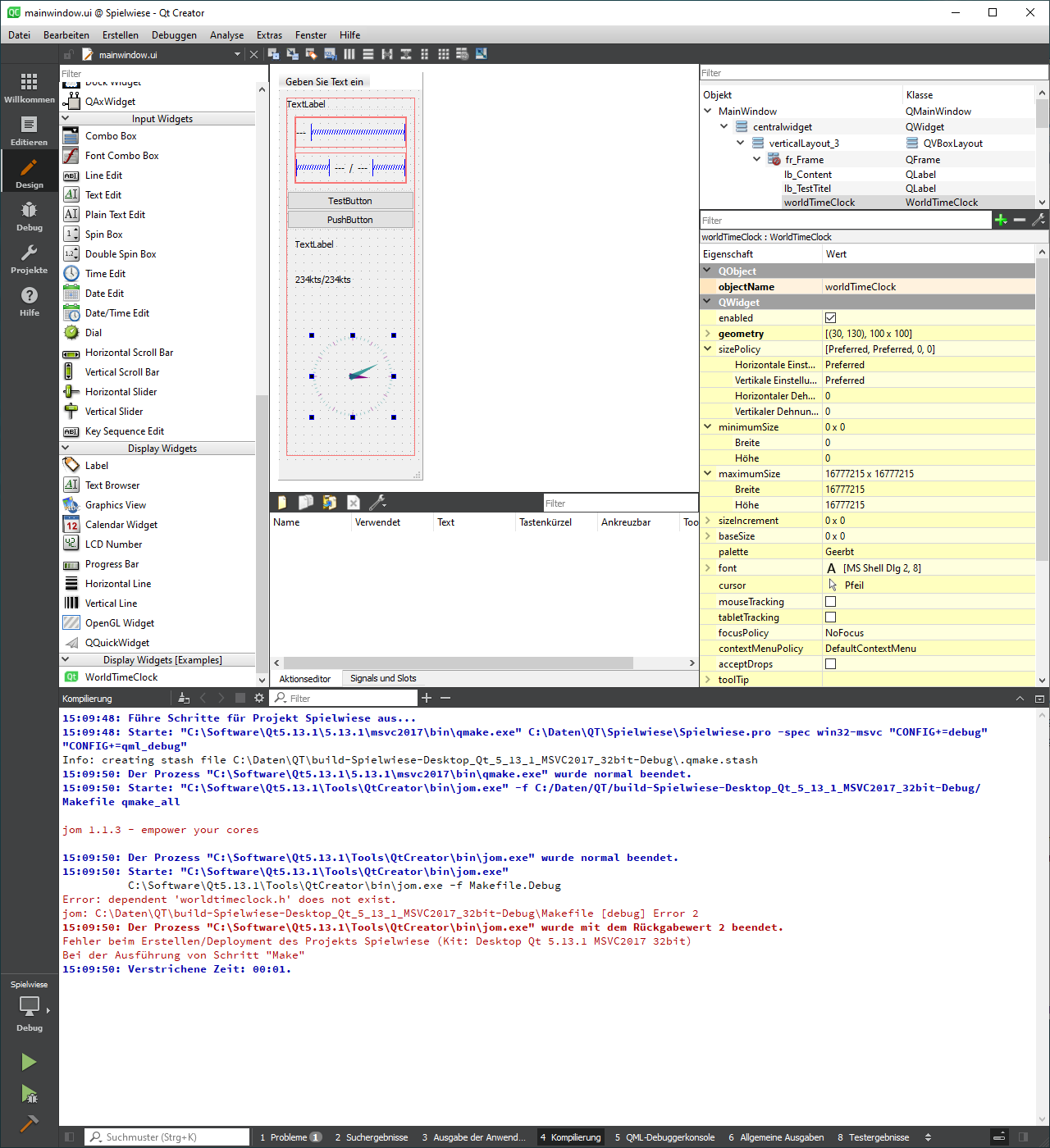Open the Extras menu
1050x1148 pixels.
[x=269, y=35]
